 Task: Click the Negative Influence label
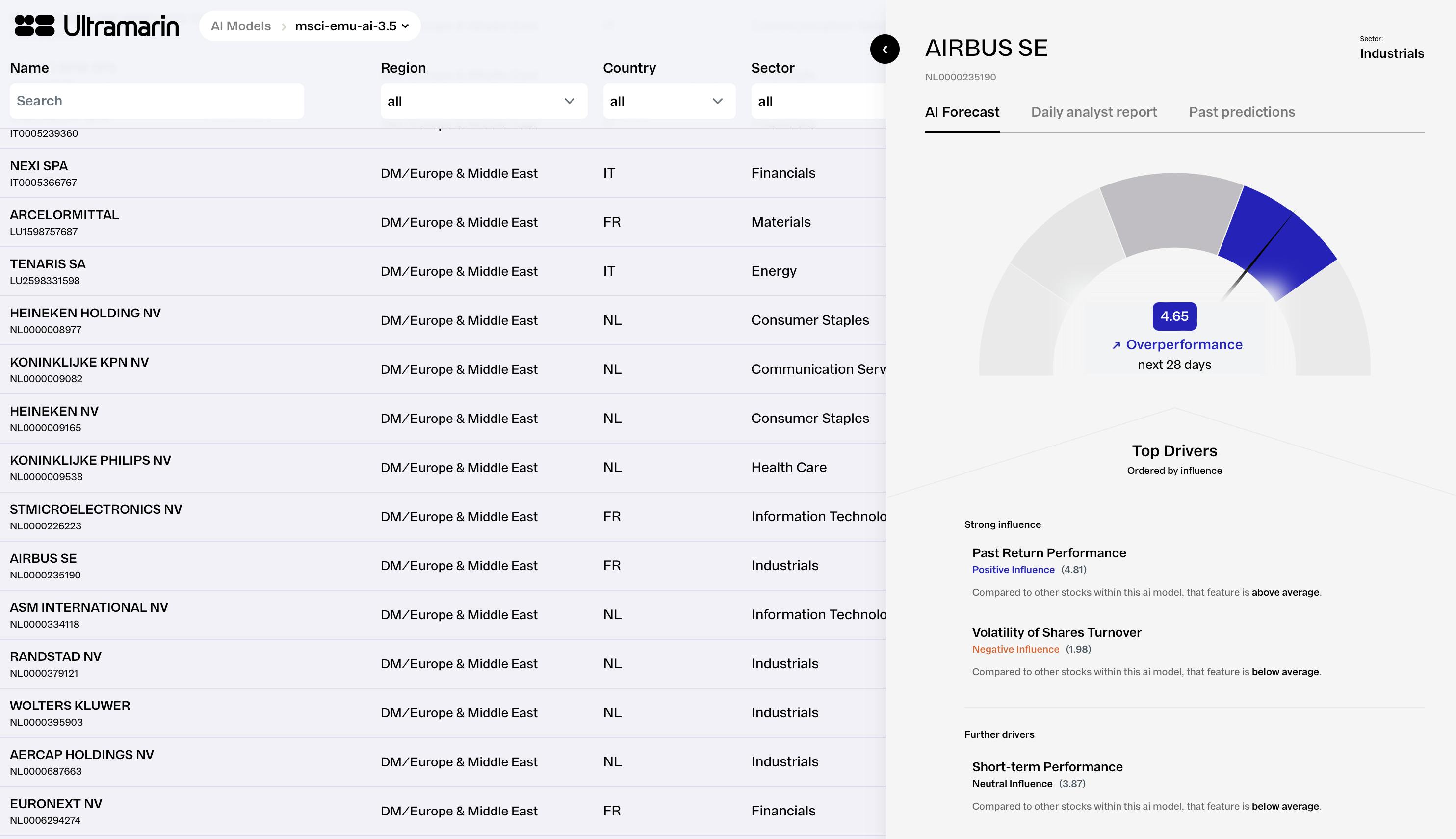coord(1015,650)
